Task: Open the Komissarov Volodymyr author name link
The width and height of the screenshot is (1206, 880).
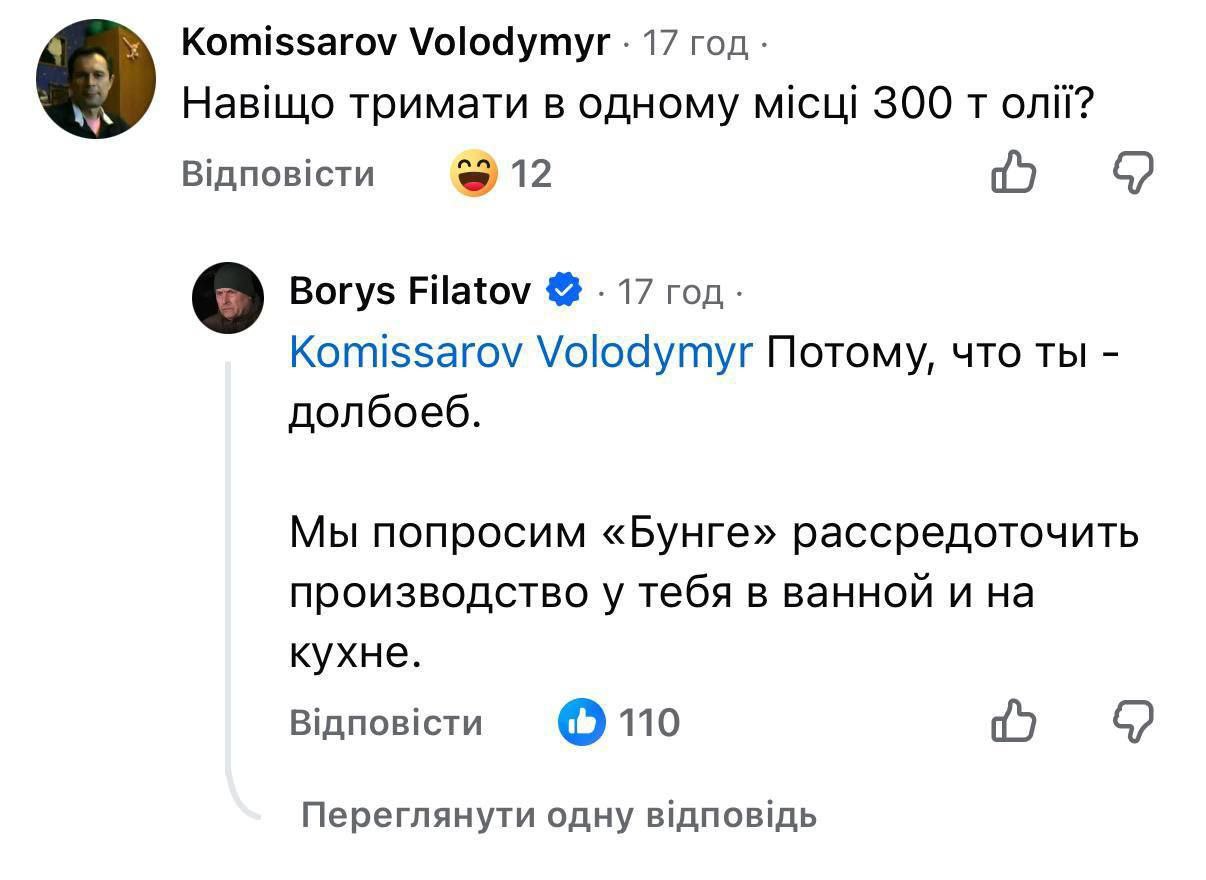Action: [395, 43]
